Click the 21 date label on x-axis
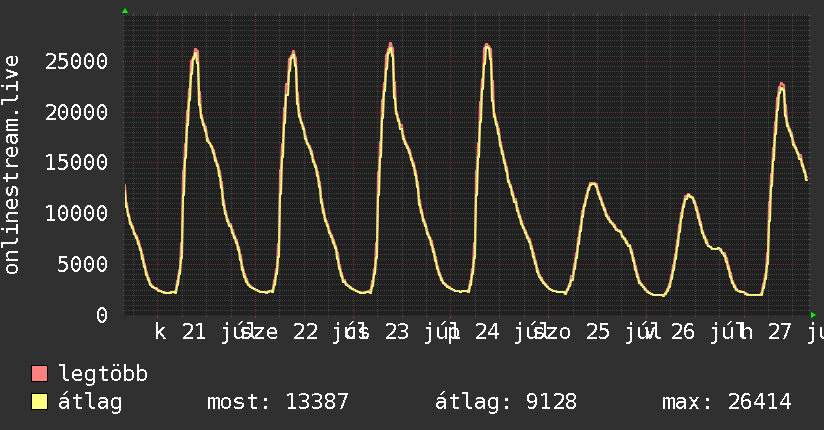The width and height of the screenshot is (824, 430). [194, 332]
